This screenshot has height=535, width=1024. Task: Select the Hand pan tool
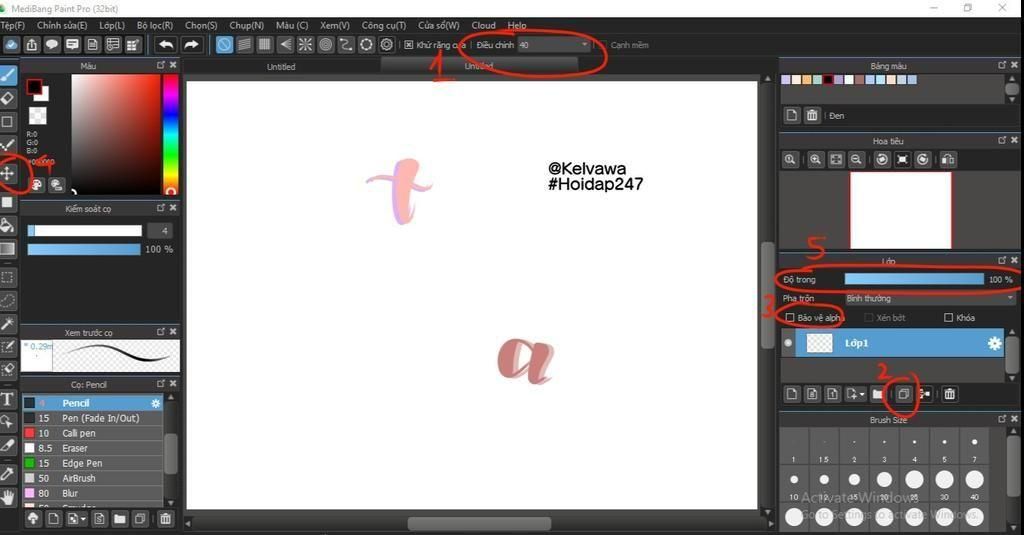(x=8, y=498)
